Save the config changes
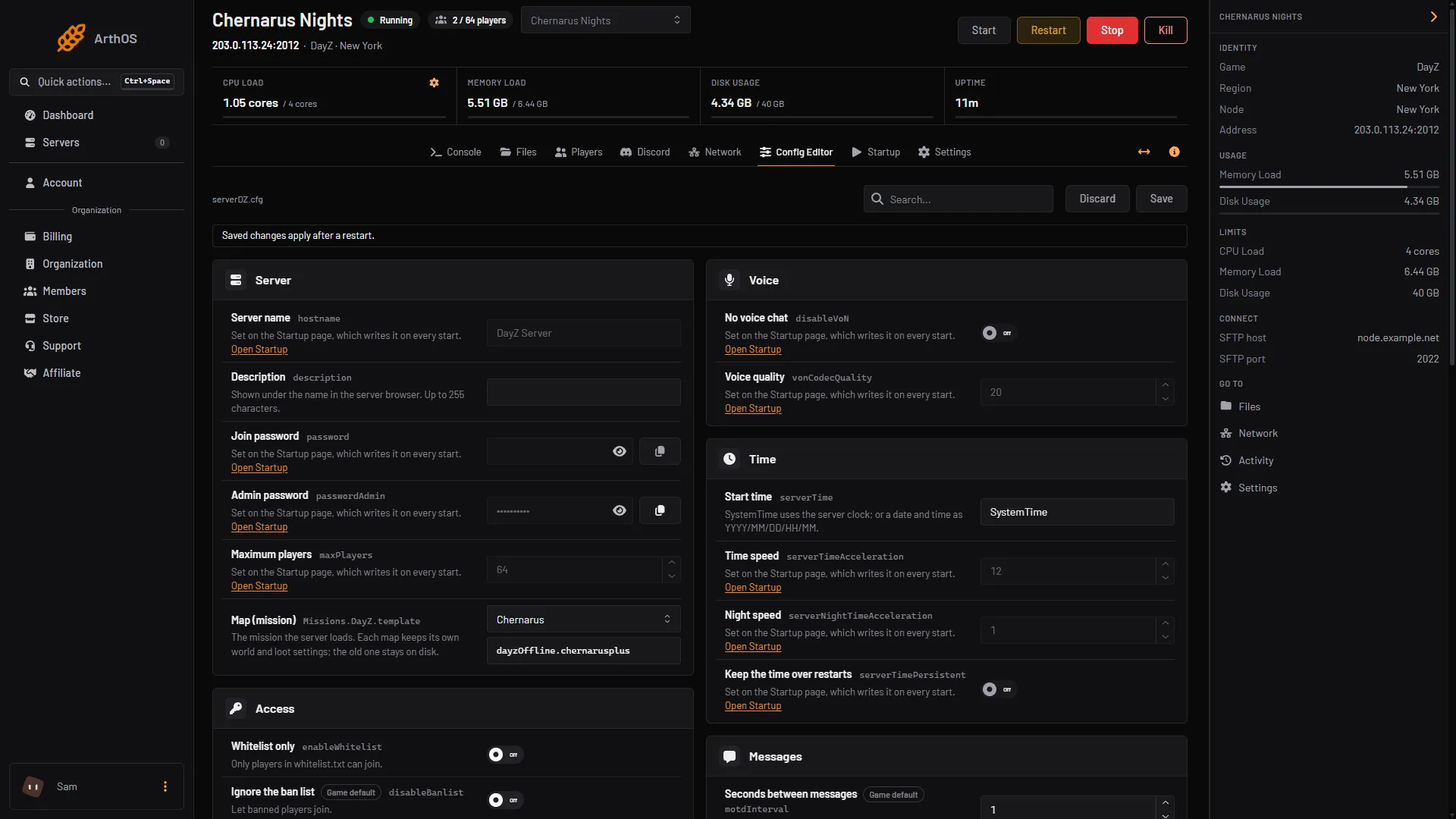 pos(1161,199)
